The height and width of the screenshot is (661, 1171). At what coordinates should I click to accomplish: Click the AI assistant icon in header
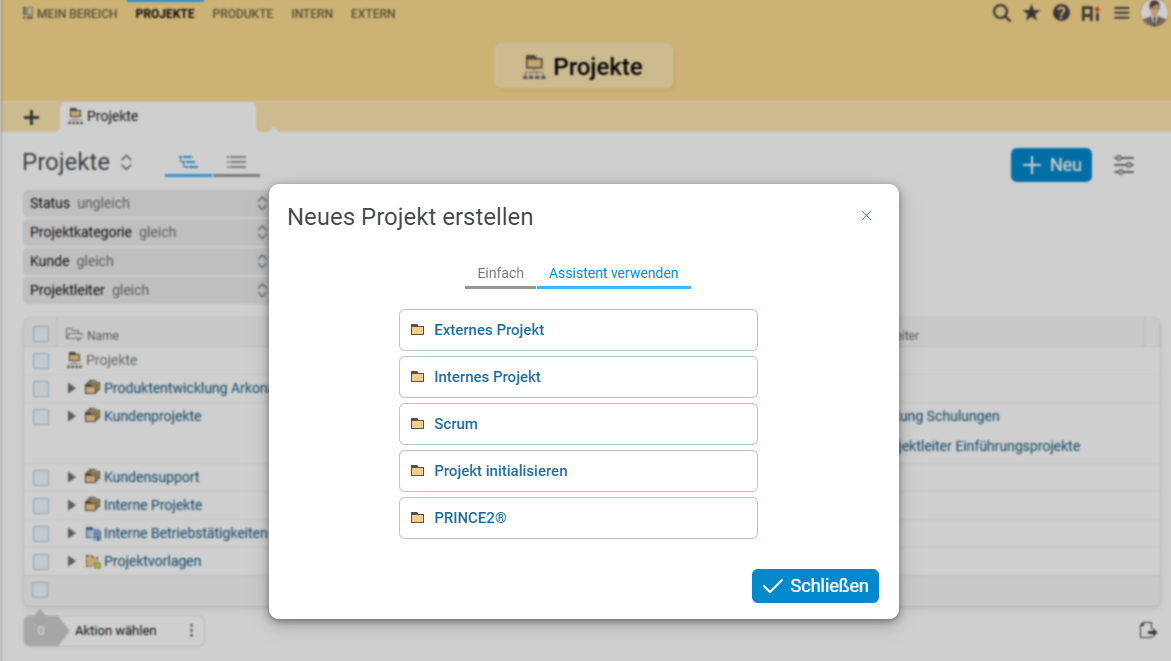point(1091,14)
